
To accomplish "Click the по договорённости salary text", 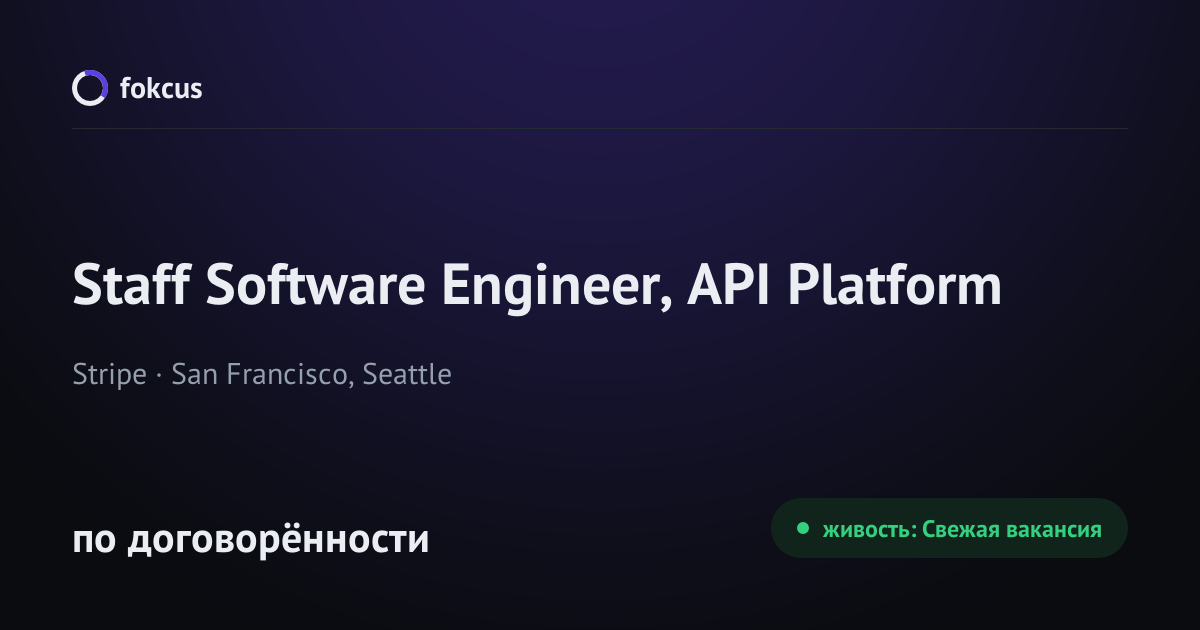I will point(251,539).
